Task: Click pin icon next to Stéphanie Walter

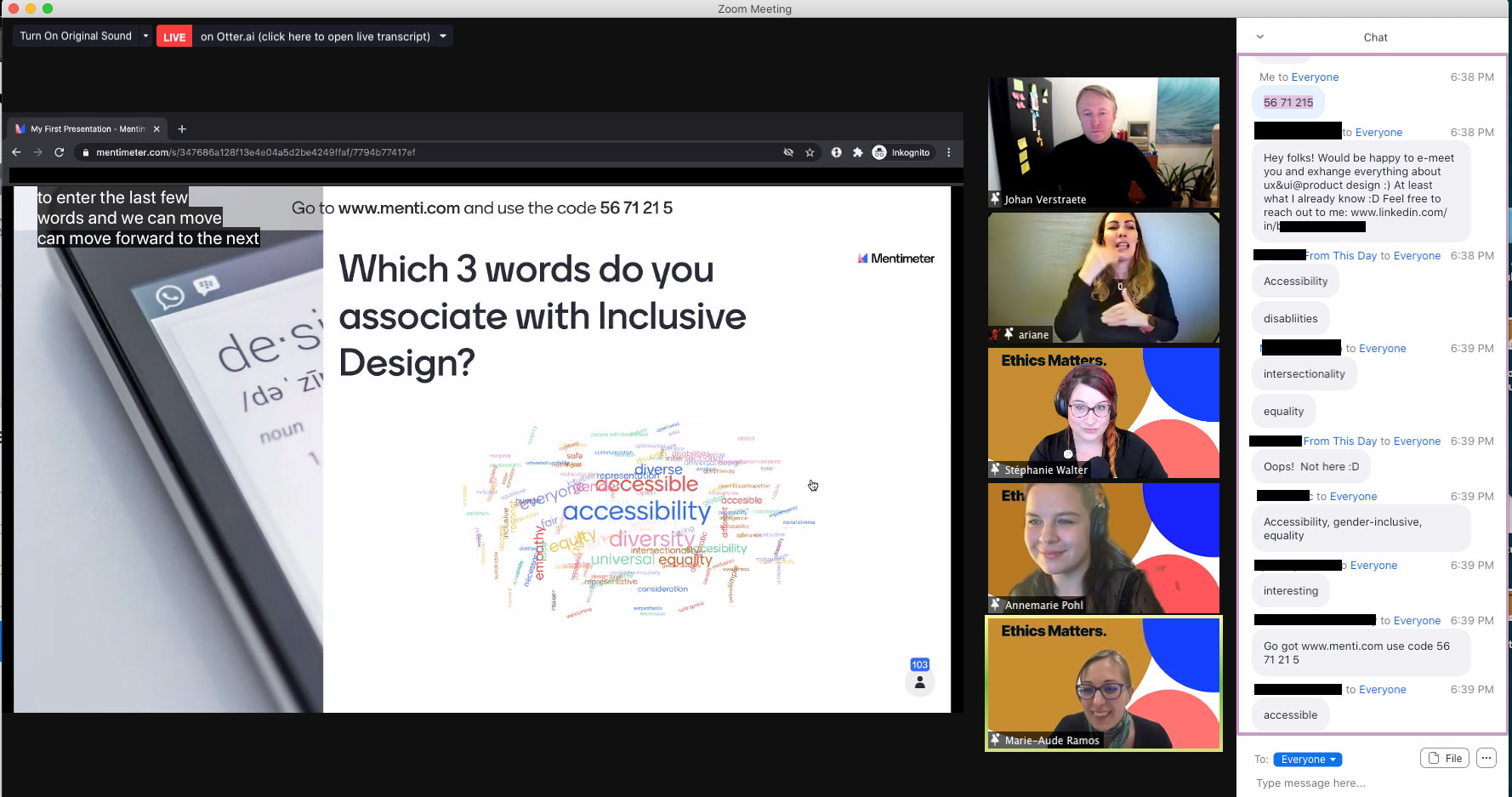Action: point(995,469)
